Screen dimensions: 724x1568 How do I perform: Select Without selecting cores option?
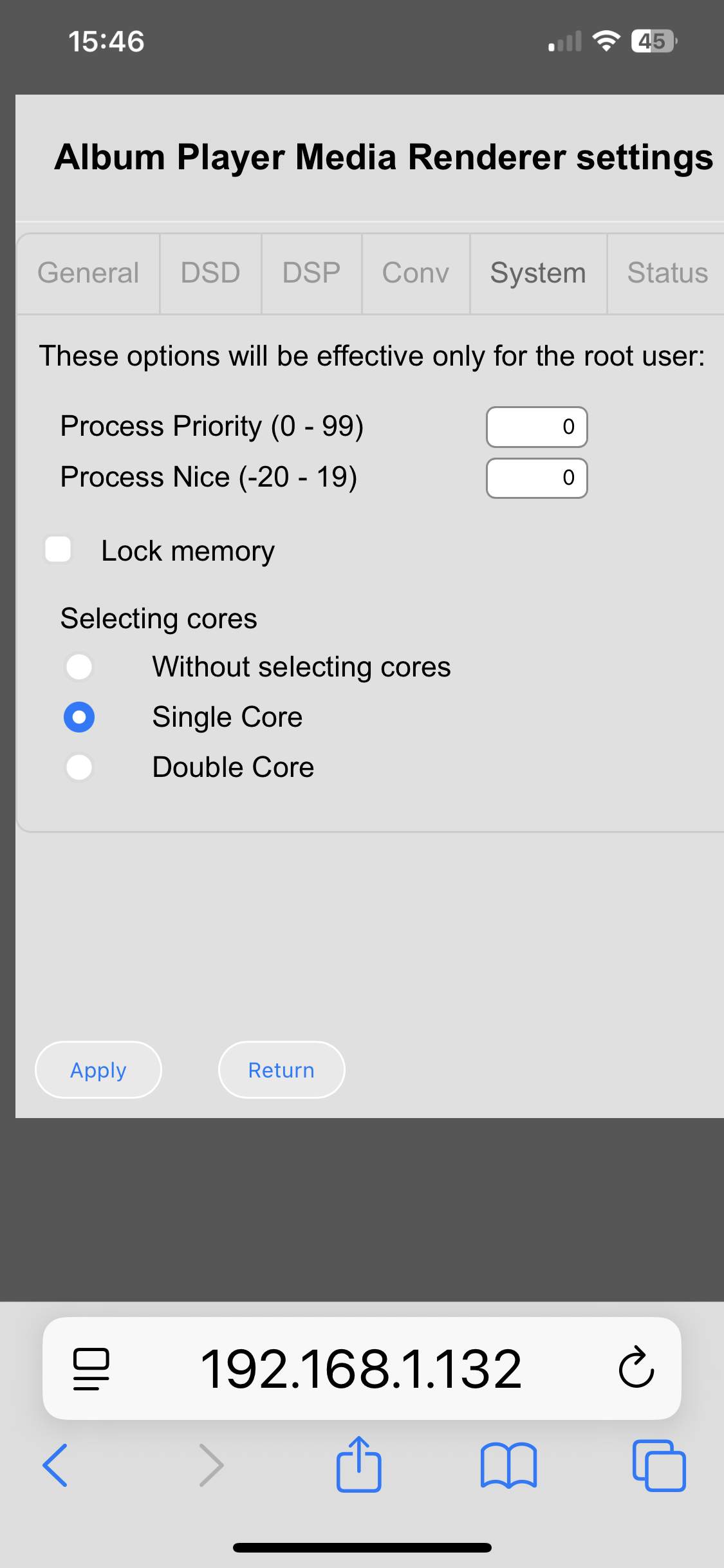point(79,666)
